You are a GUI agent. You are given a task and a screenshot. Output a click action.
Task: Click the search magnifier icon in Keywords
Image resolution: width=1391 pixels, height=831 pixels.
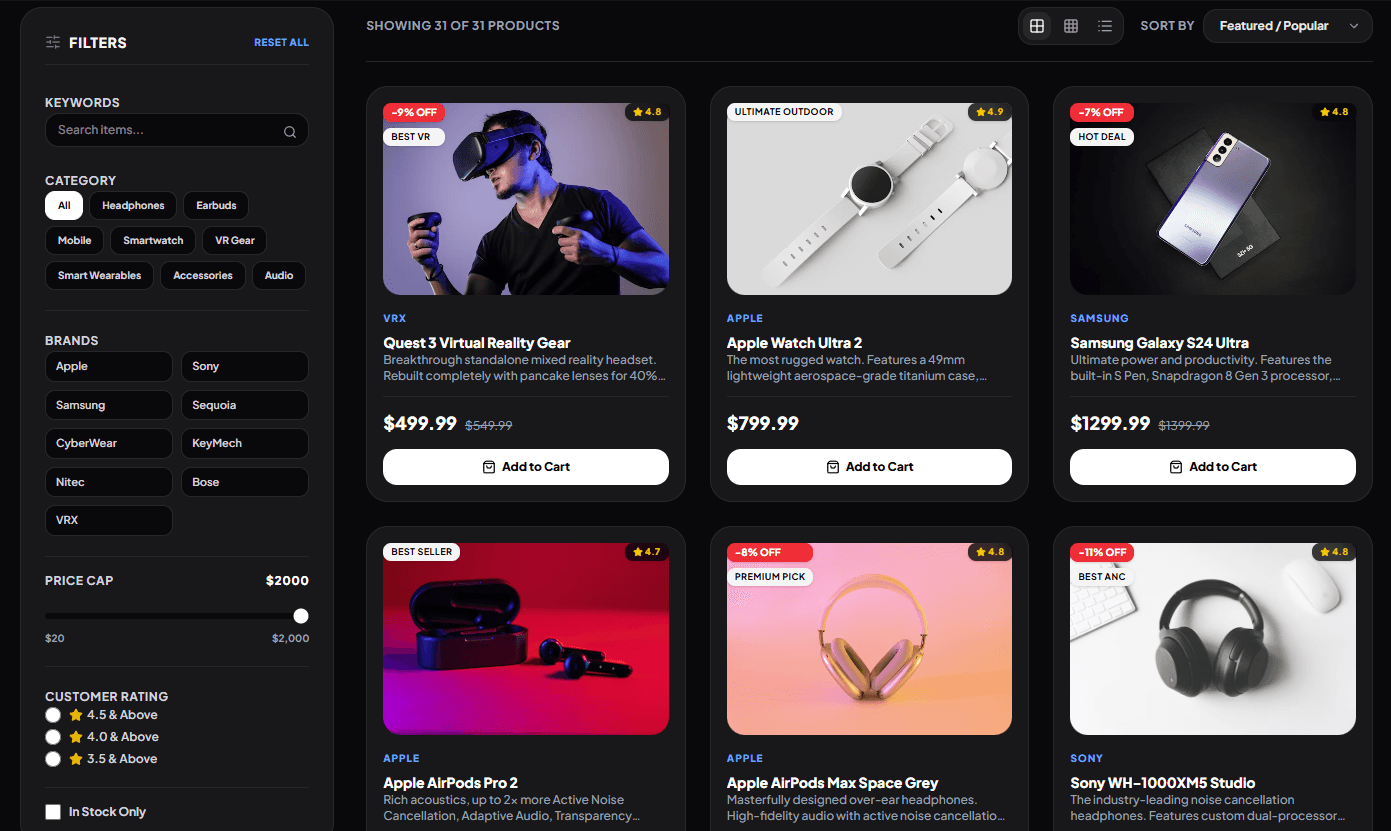click(290, 131)
